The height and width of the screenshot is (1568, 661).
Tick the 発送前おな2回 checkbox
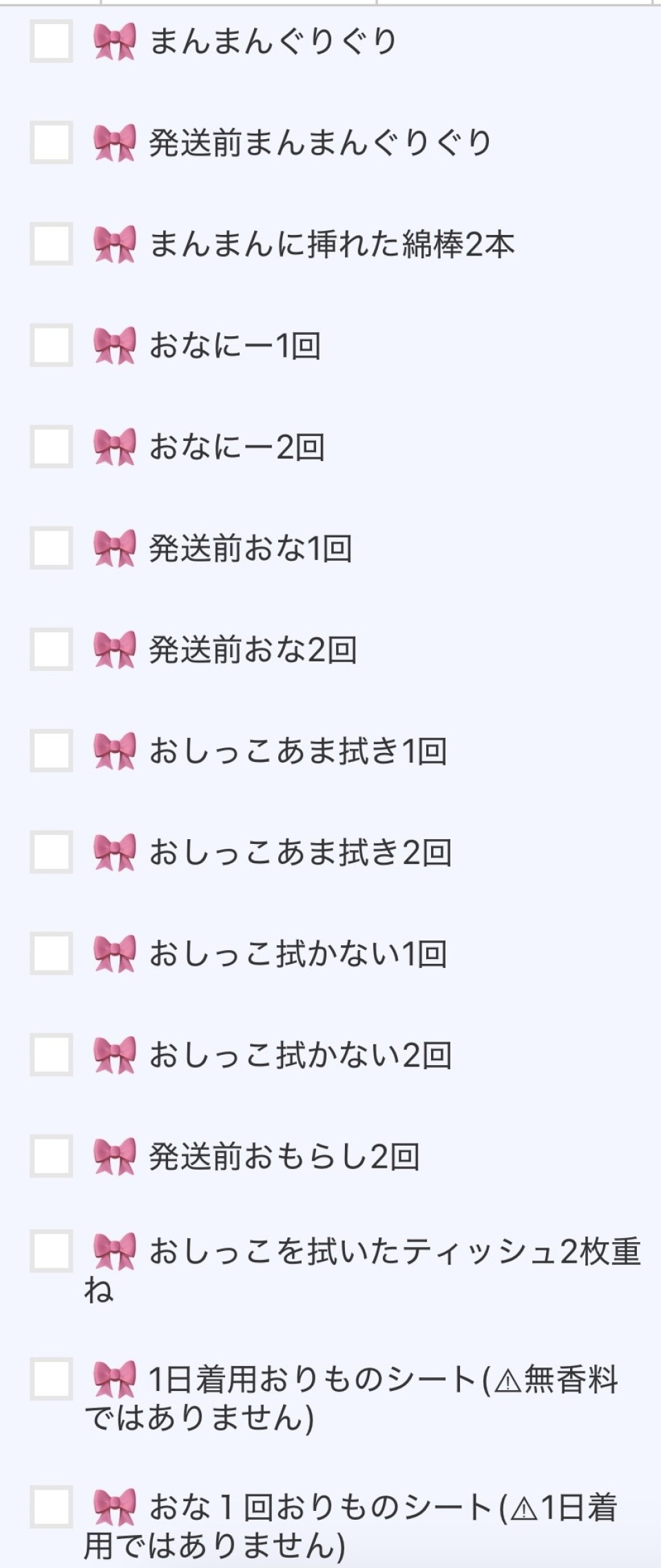52,650
